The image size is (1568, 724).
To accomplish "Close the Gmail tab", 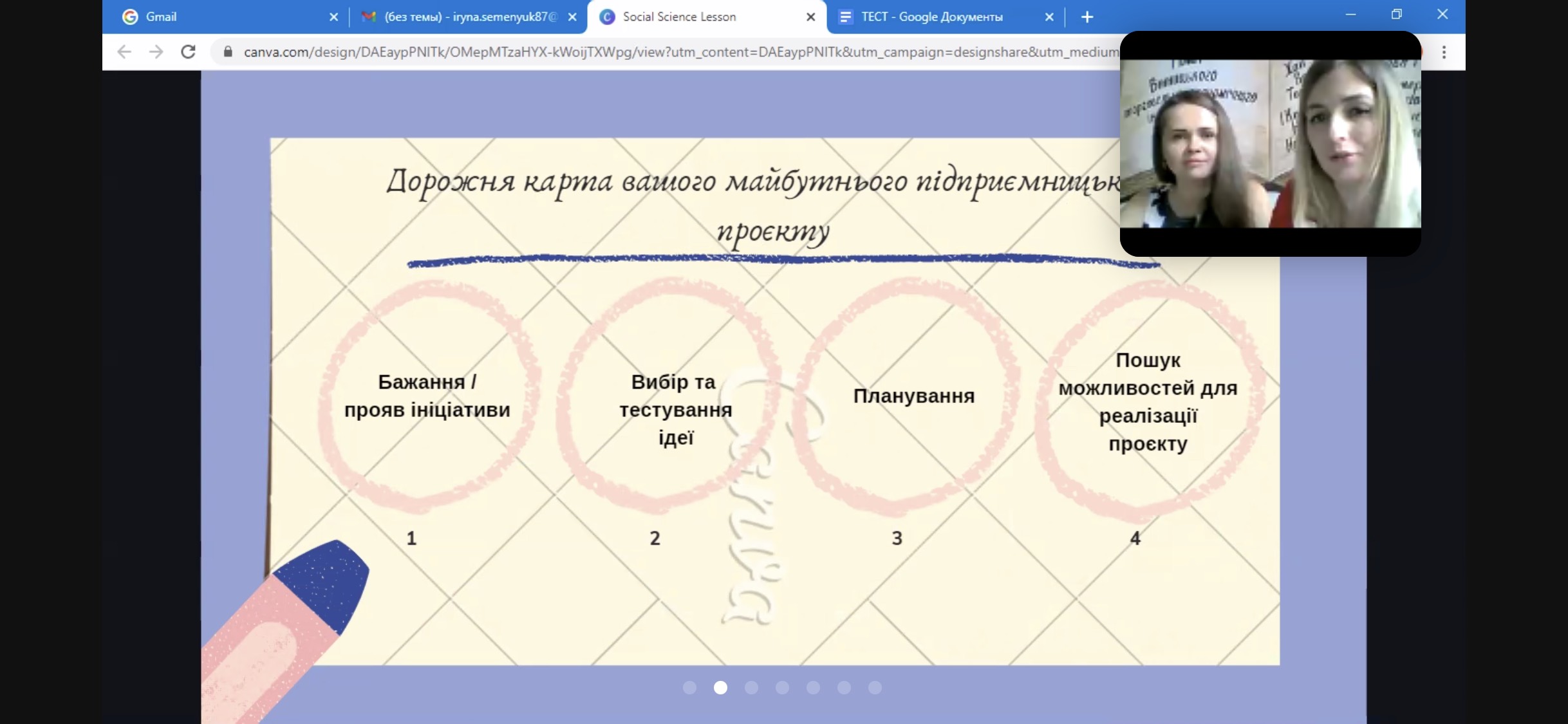I will (333, 17).
